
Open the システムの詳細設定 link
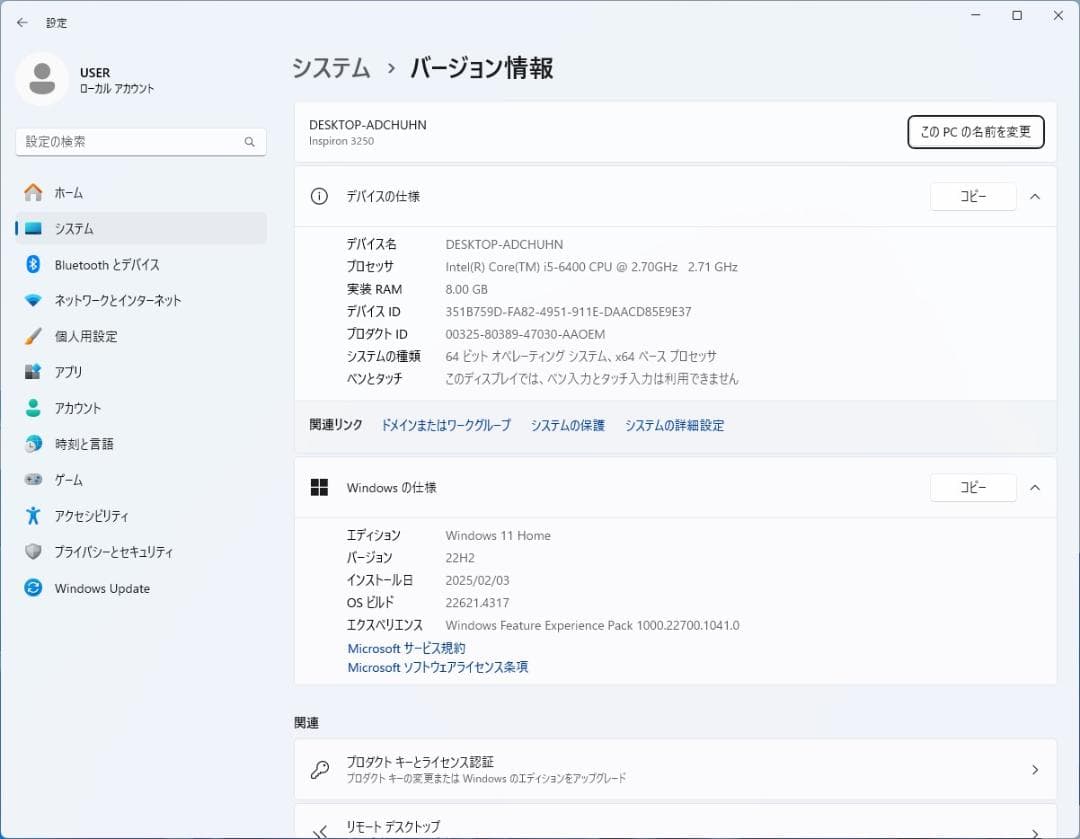click(674, 424)
